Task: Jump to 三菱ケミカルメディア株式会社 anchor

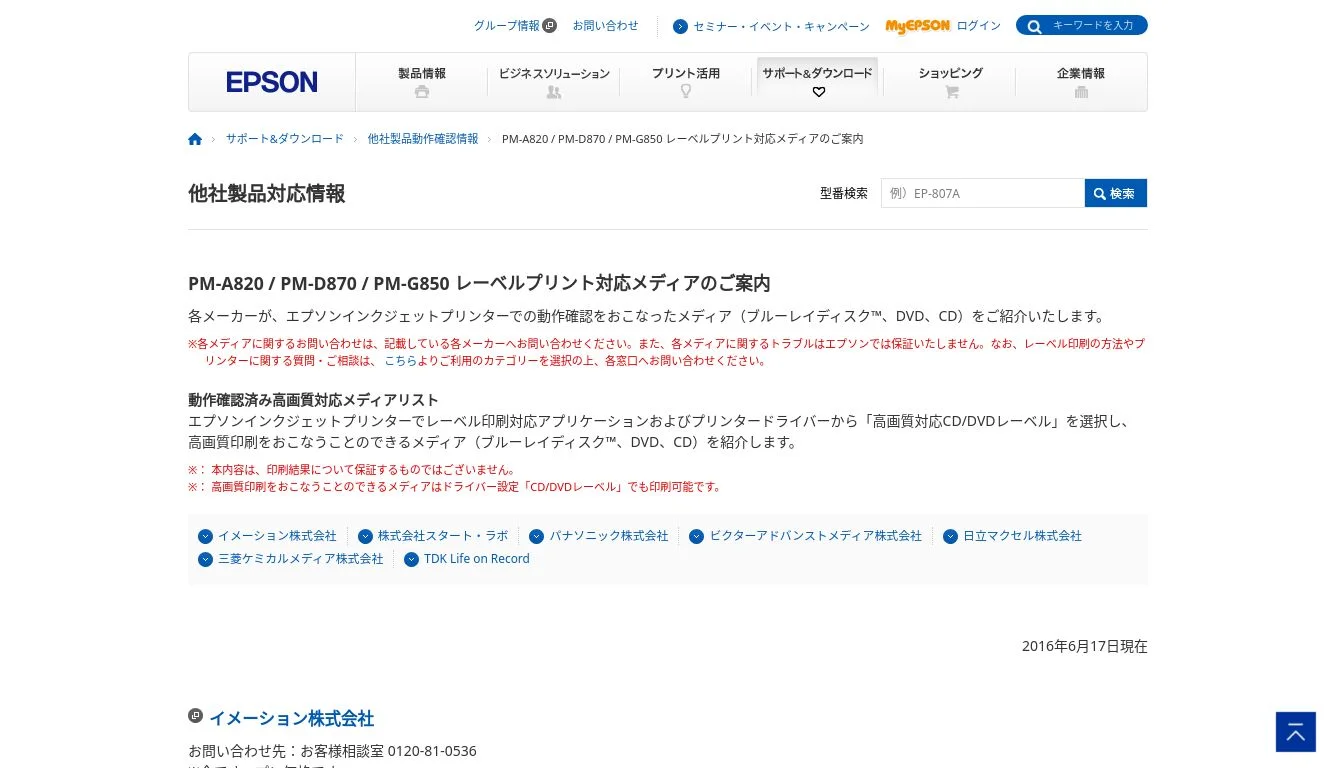Action: coord(300,559)
